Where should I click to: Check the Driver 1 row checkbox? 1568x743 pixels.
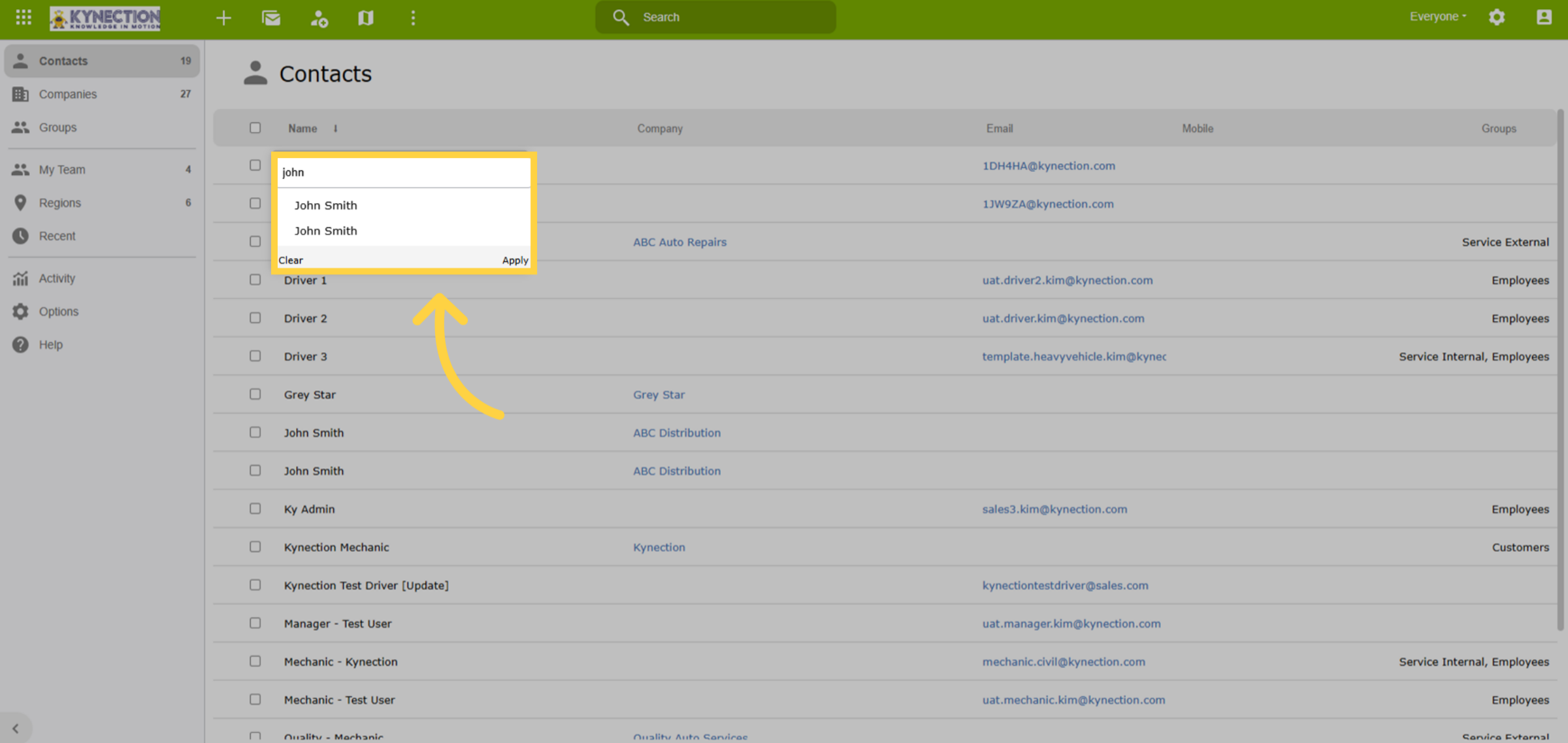pos(255,279)
